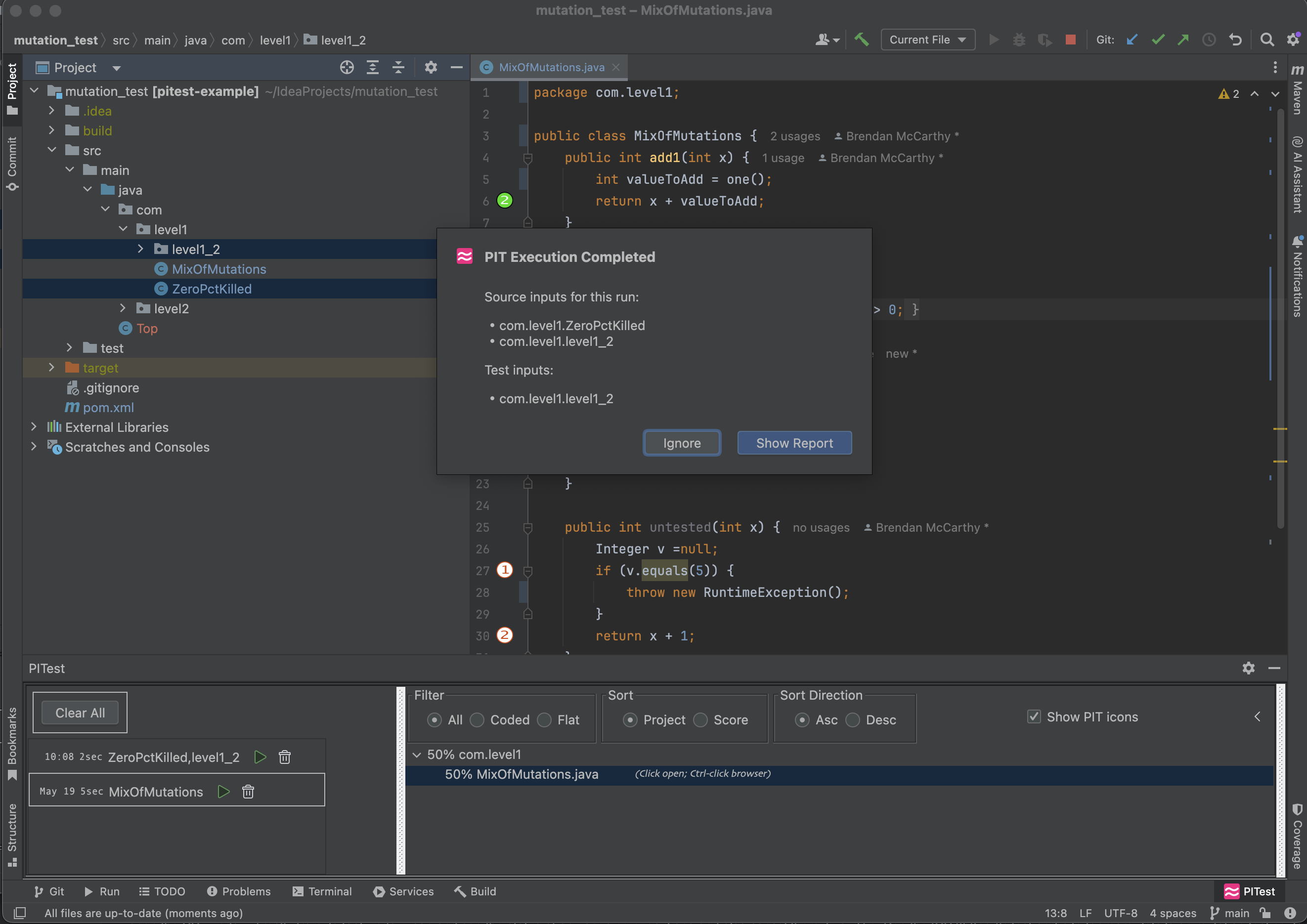Select the Desc sort direction
This screenshot has height=924, width=1307.
853,720
